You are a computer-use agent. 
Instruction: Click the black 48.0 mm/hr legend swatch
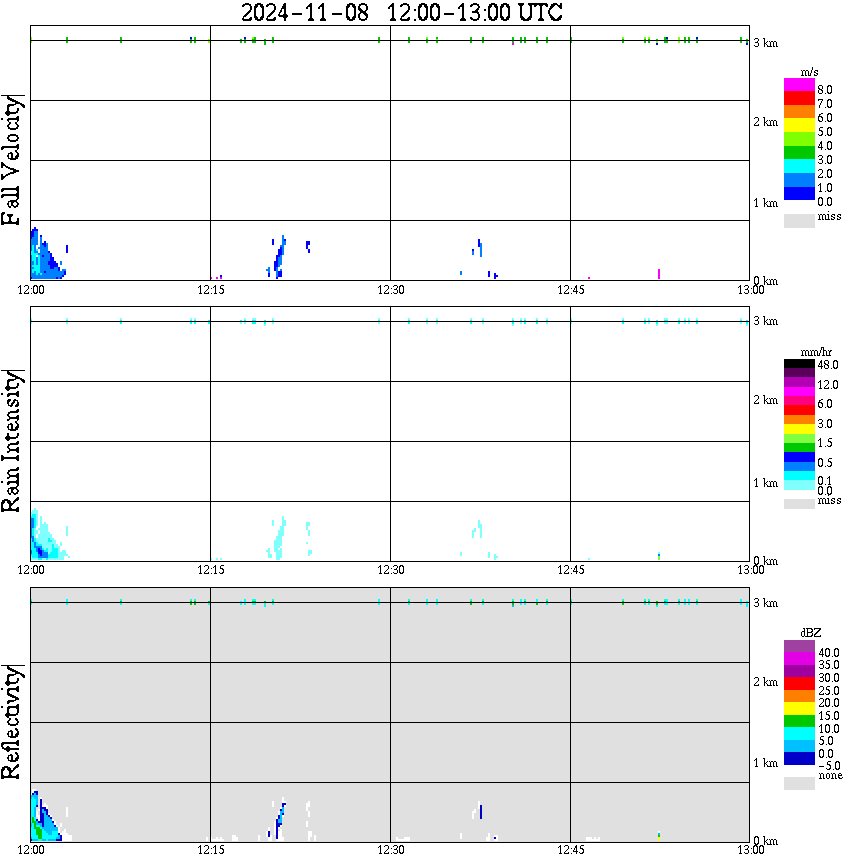coord(799,364)
